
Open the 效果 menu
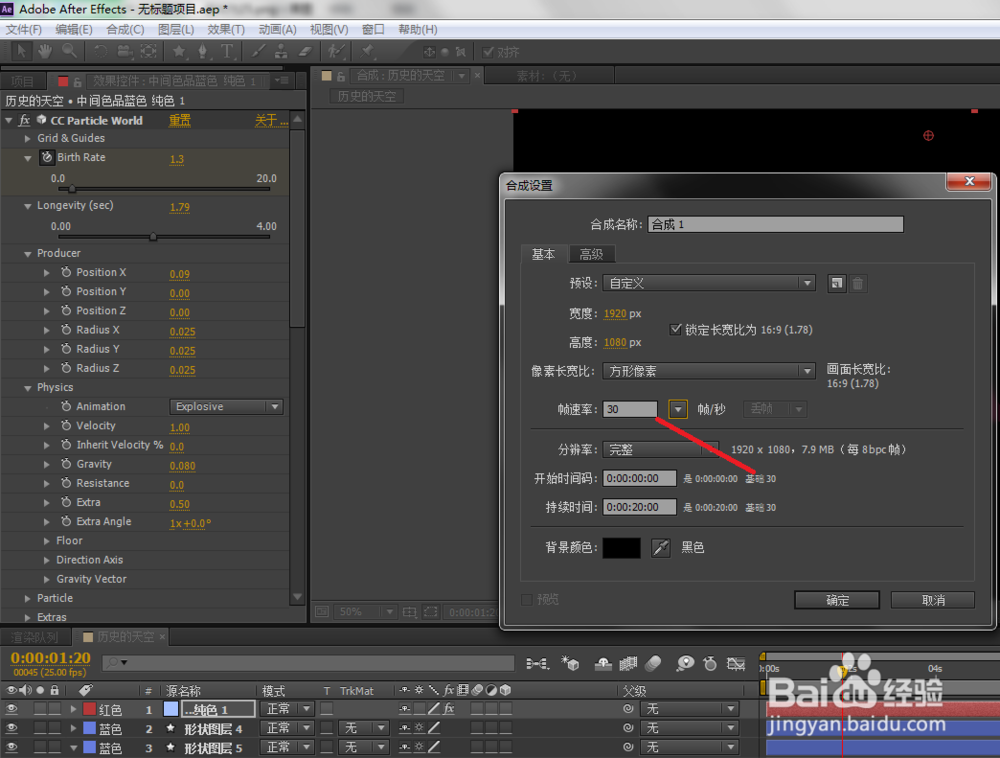(226, 29)
